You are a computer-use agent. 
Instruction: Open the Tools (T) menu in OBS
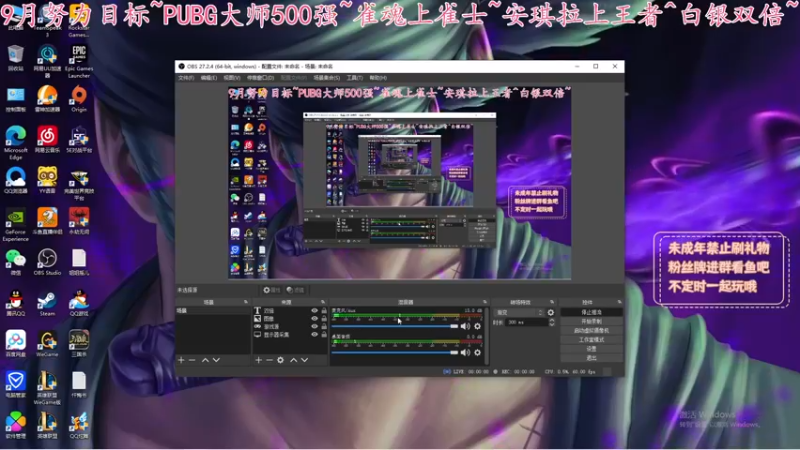[355, 78]
